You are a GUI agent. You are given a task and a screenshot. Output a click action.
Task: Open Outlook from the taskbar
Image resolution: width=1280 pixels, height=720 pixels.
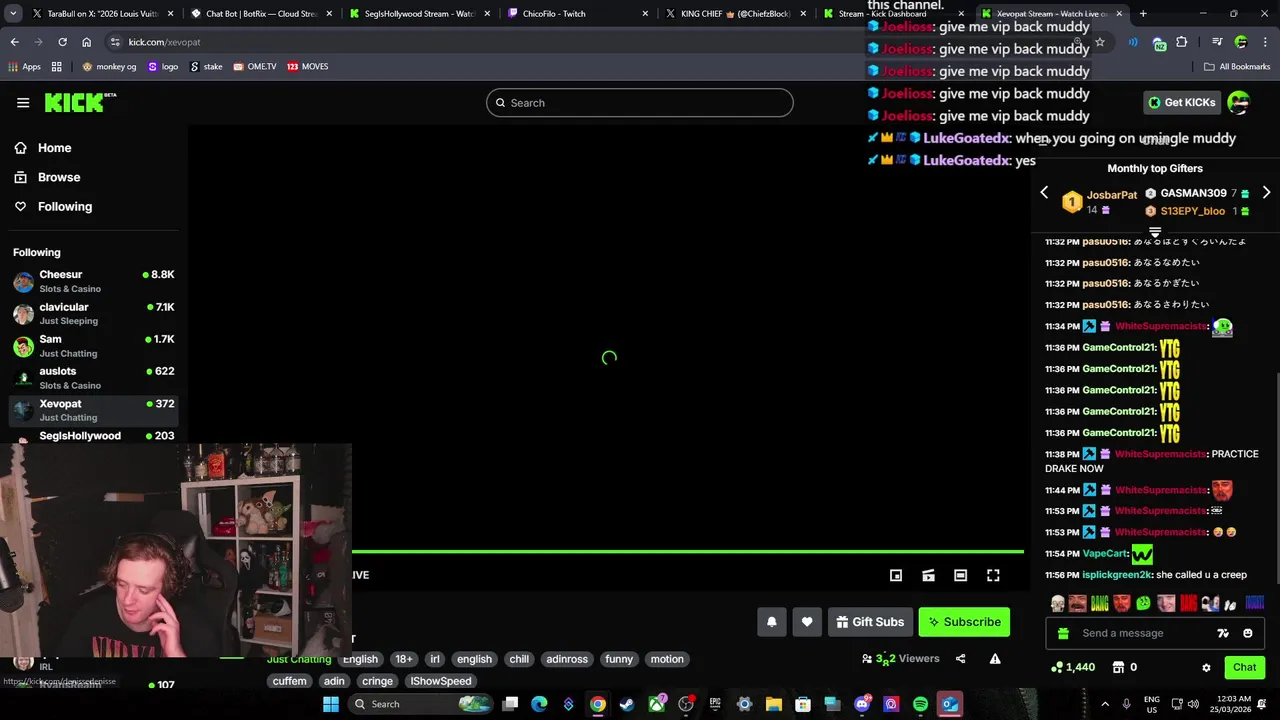(950, 704)
